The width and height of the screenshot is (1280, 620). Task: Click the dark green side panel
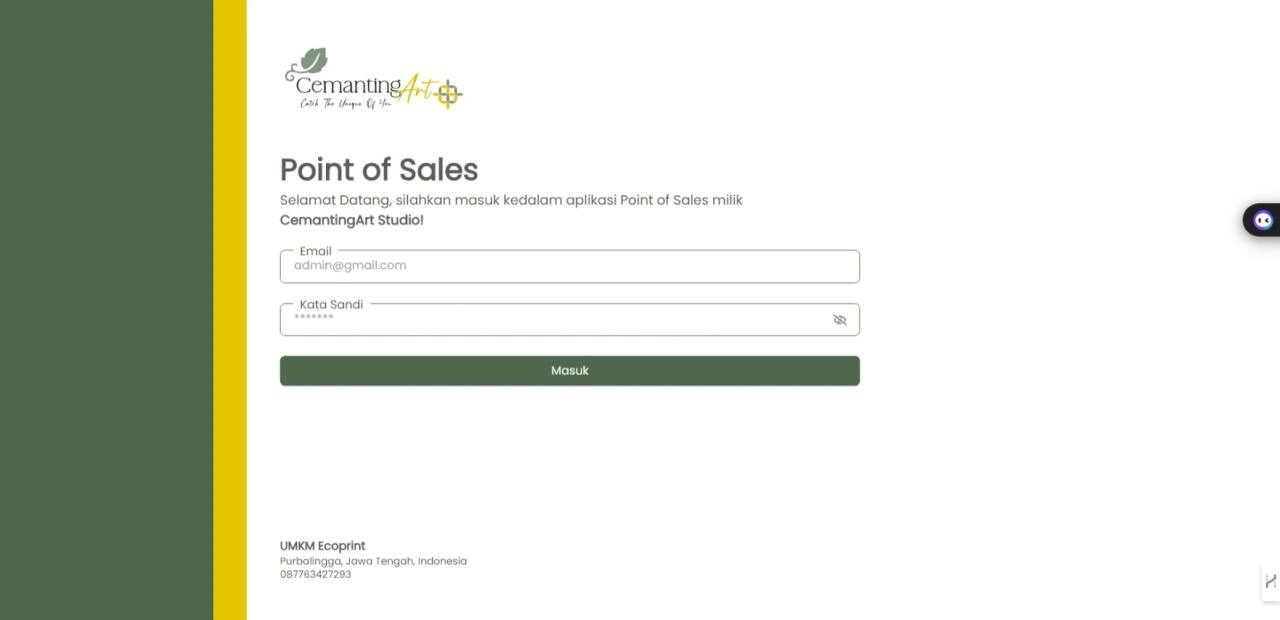(x=106, y=310)
